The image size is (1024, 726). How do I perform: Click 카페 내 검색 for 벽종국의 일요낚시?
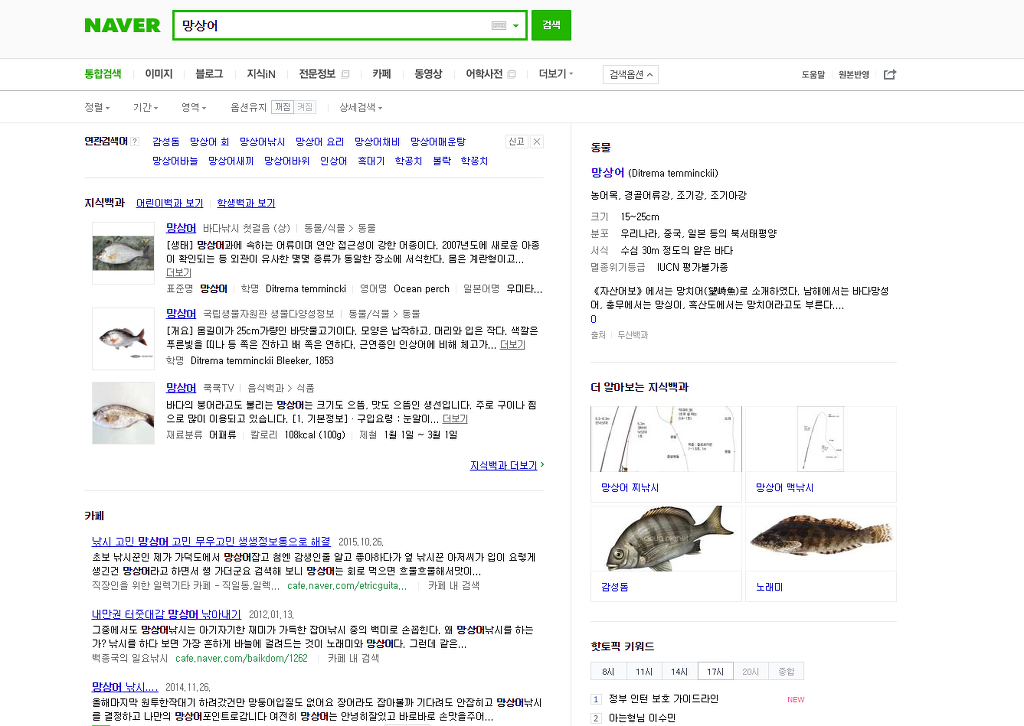point(353,658)
